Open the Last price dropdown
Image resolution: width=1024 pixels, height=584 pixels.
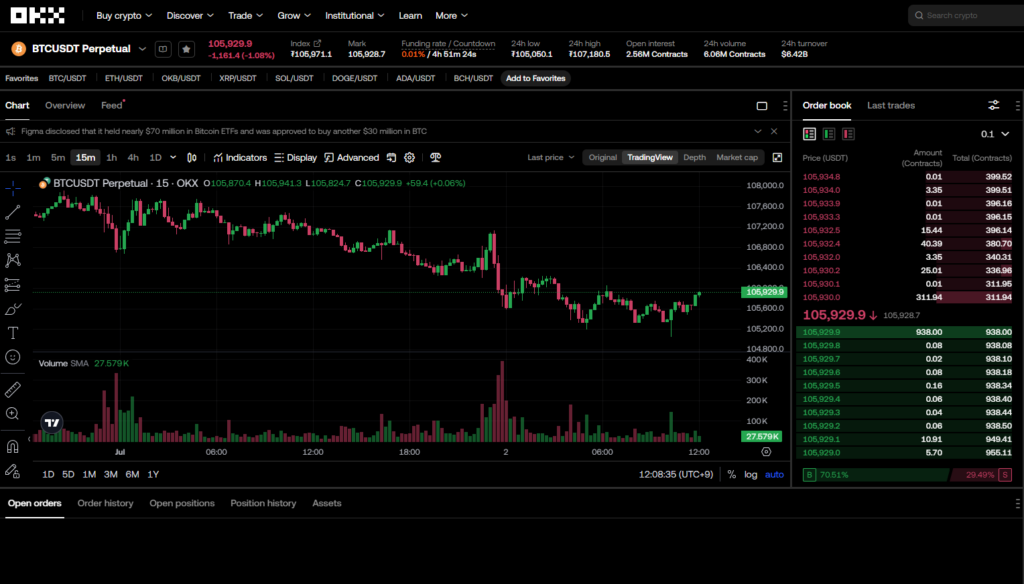[x=551, y=157]
